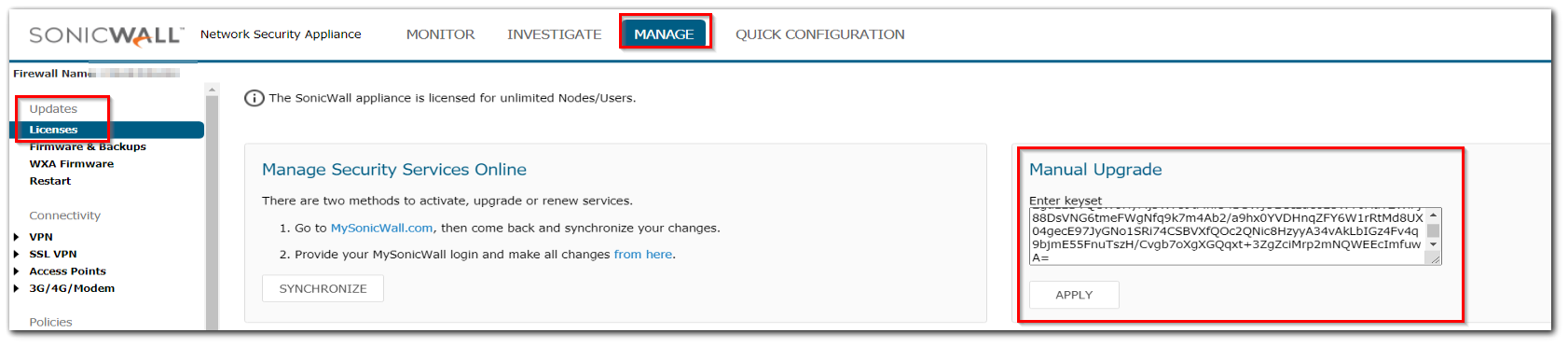Click APPLY under Manual Upgrade

[x=1074, y=295]
